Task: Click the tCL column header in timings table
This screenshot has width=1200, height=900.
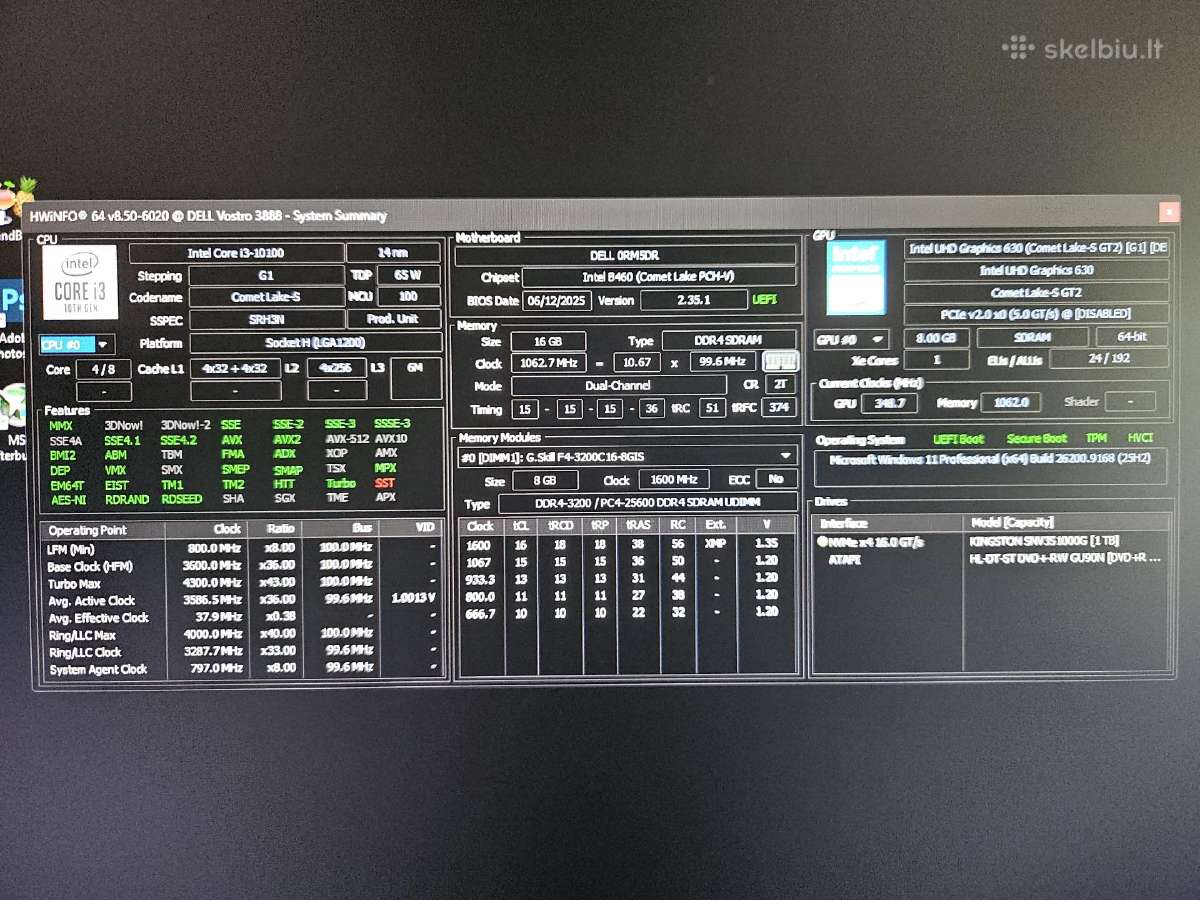Action: 520,526
